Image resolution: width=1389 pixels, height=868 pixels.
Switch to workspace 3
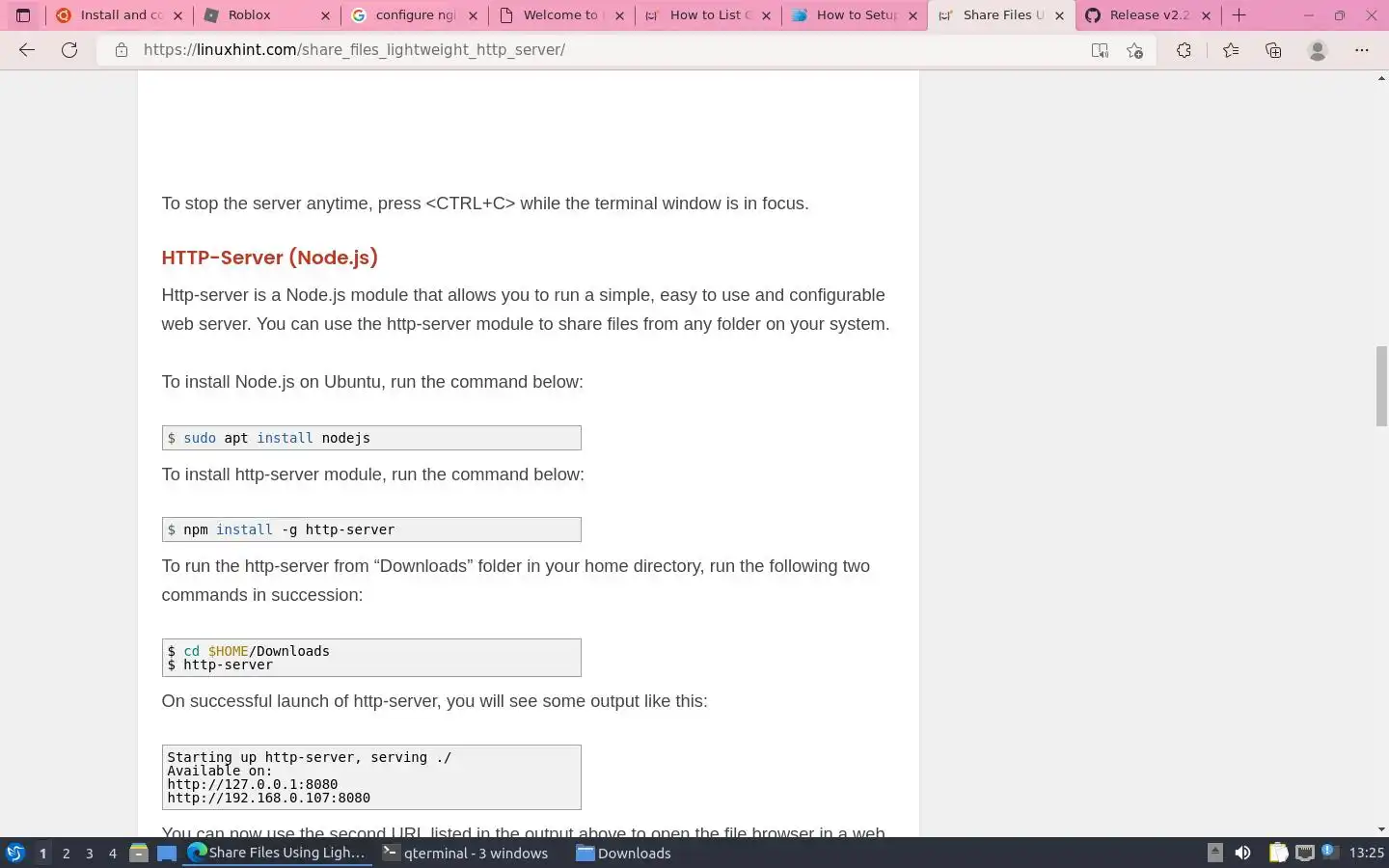pos(89,854)
